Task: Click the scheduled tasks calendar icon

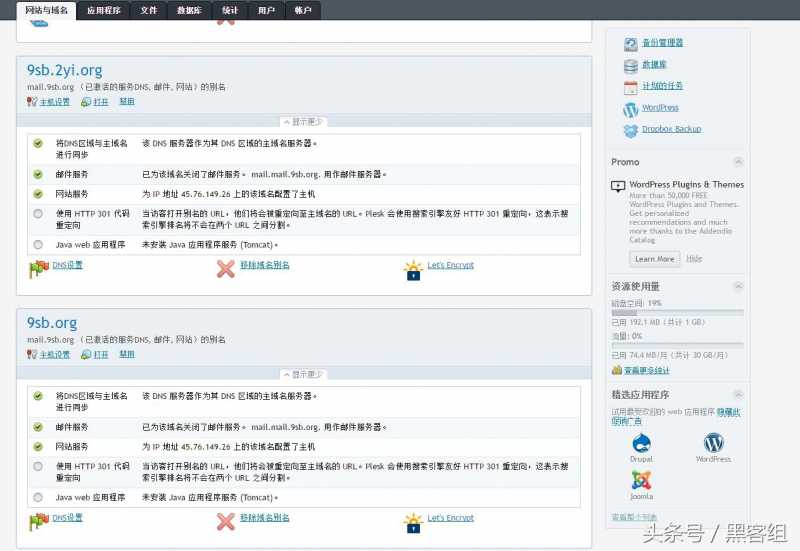Action: click(631, 88)
